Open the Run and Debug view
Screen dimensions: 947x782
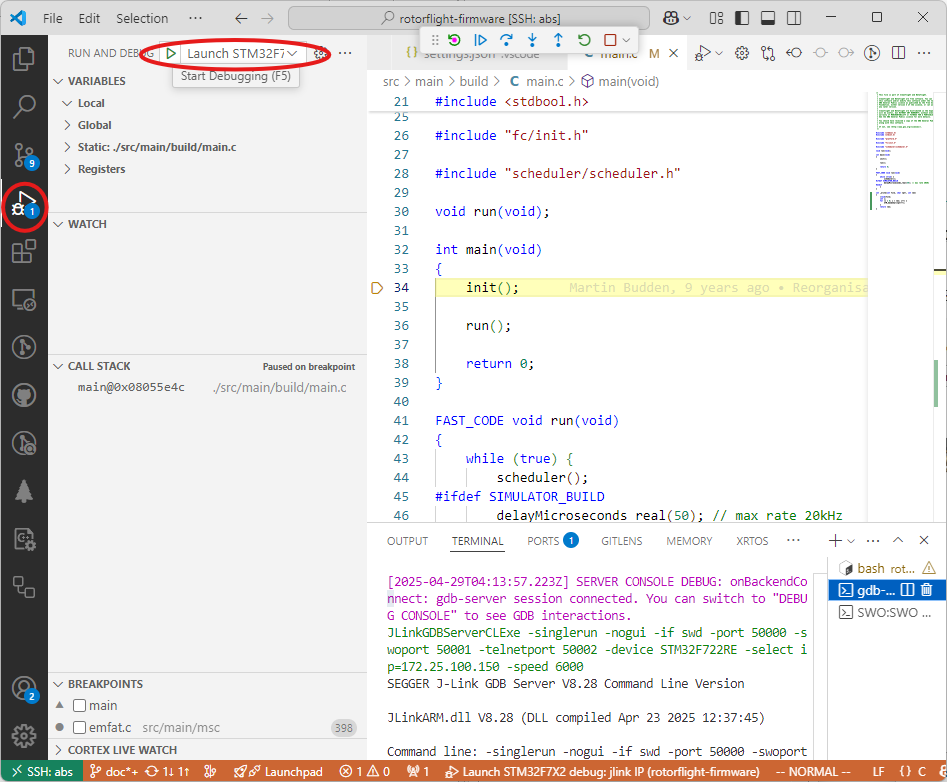click(25, 206)
